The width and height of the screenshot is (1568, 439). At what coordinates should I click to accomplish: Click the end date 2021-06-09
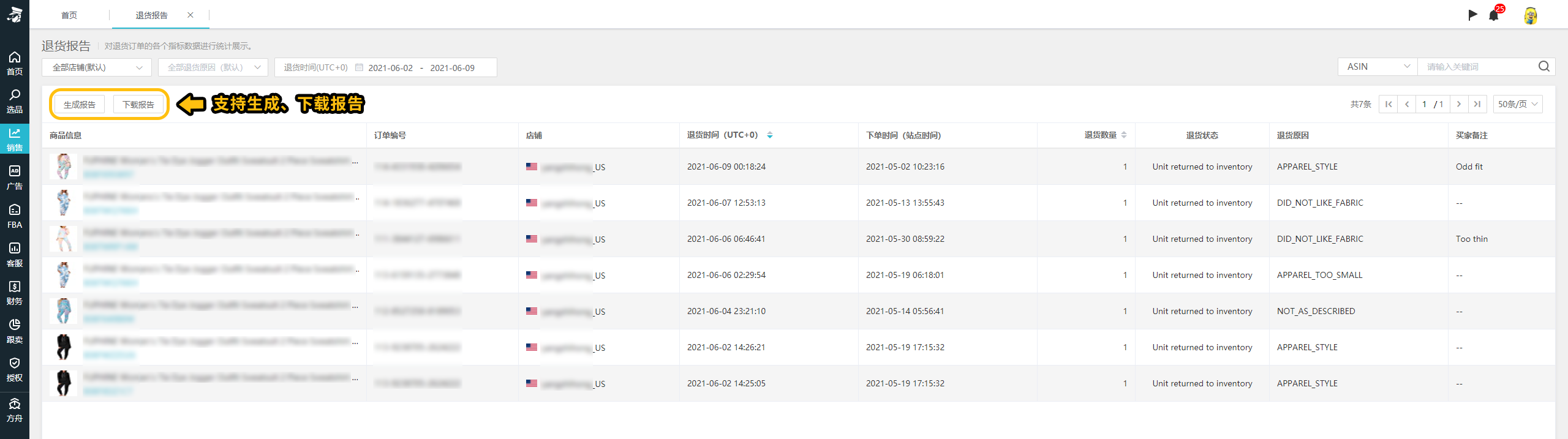click(x=453, y=68)
